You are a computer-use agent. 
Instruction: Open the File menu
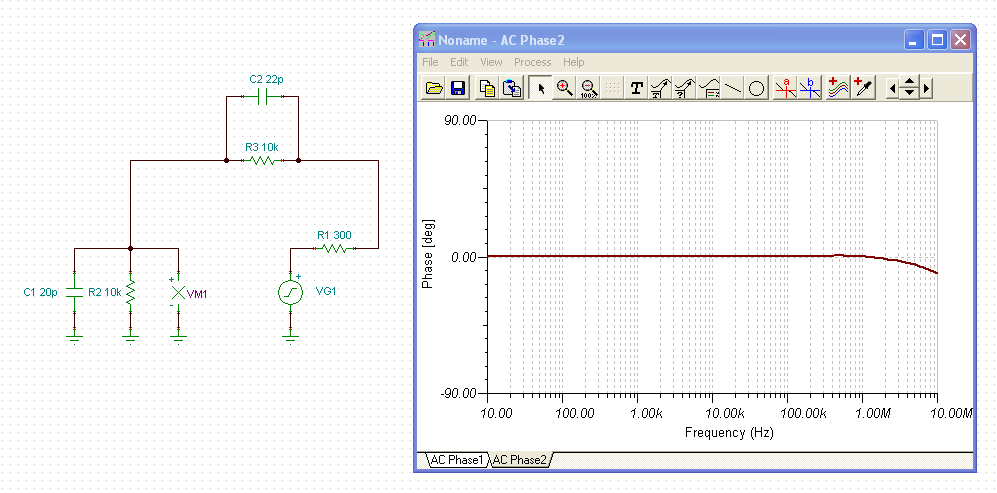[430, 62]
